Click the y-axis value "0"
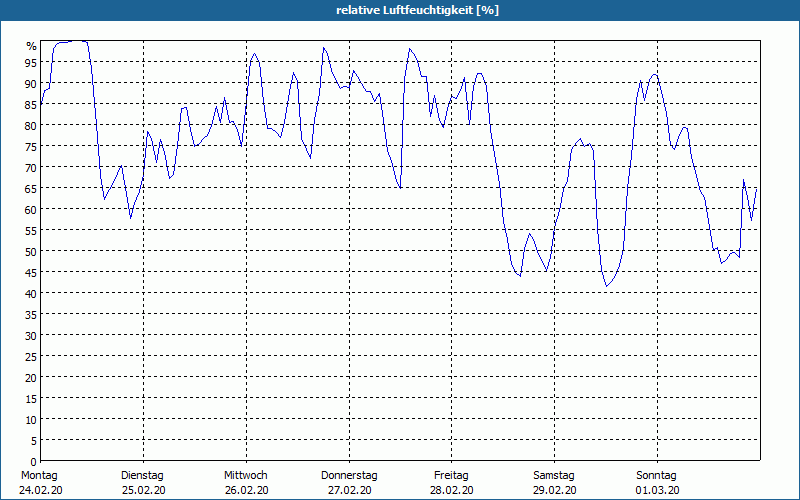 pos(34,462)
